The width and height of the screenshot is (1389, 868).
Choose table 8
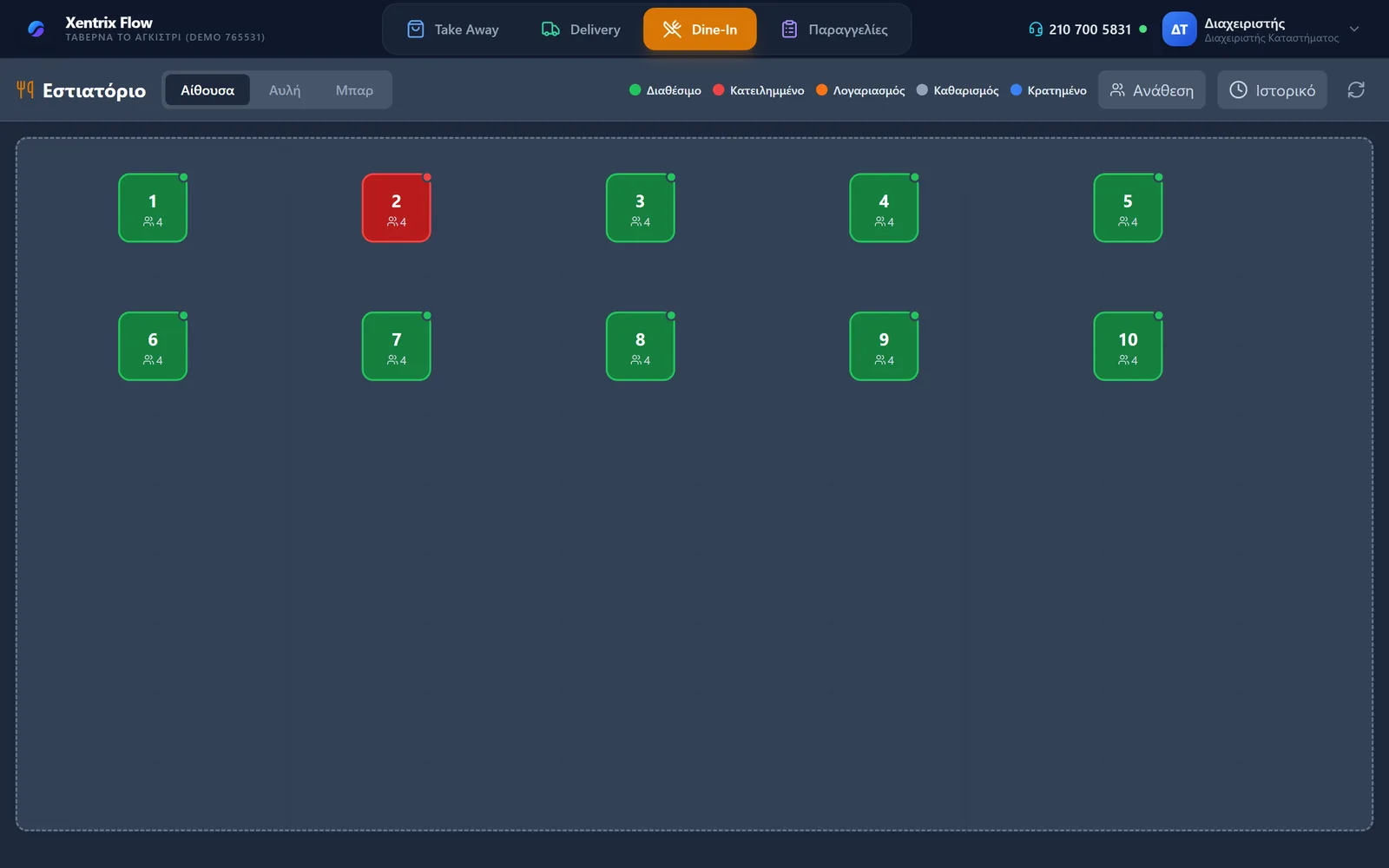[x=641, y=346]
